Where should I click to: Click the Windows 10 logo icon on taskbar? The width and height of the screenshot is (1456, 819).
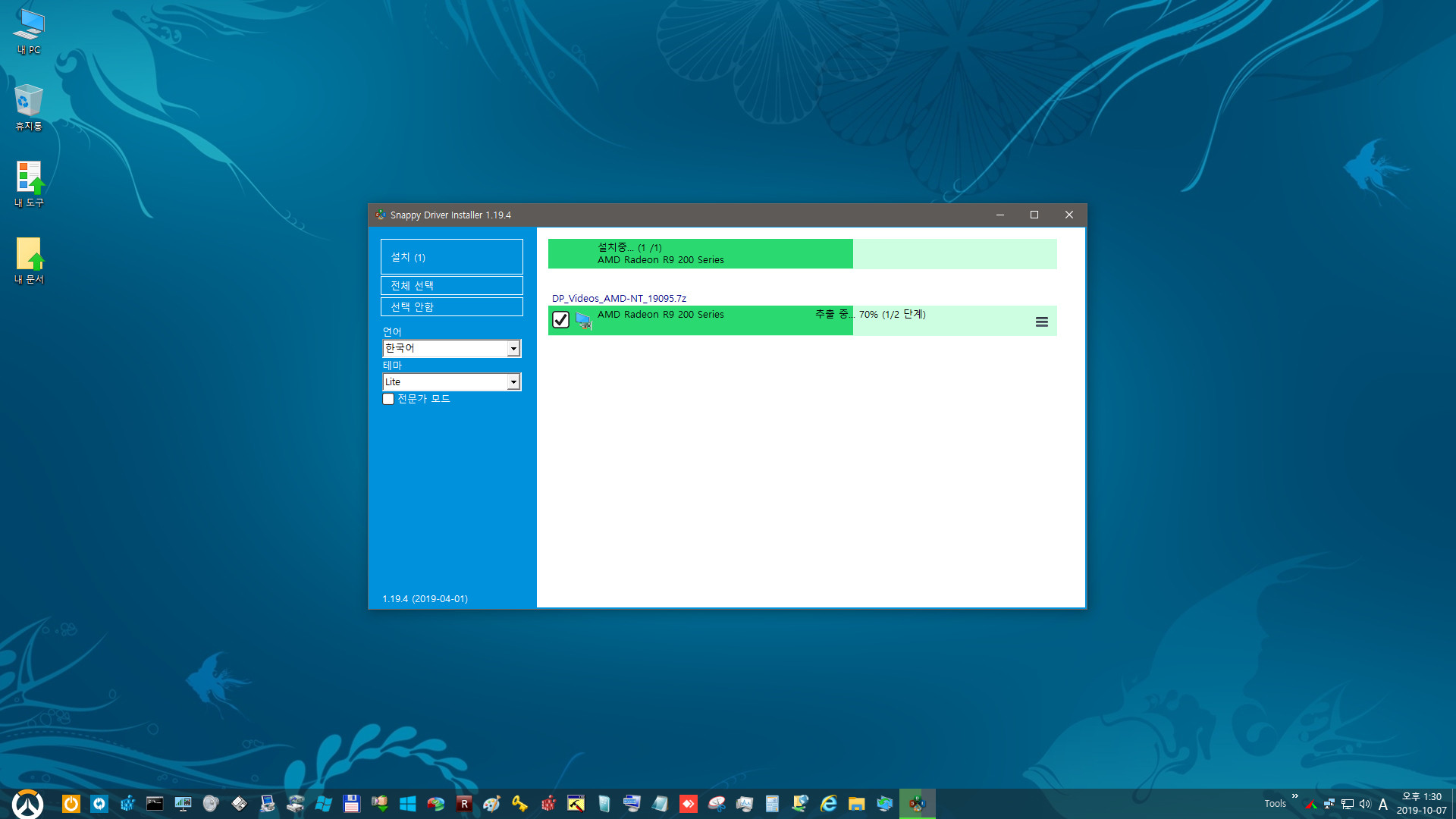pyautogui.click(x=407, y=804)
